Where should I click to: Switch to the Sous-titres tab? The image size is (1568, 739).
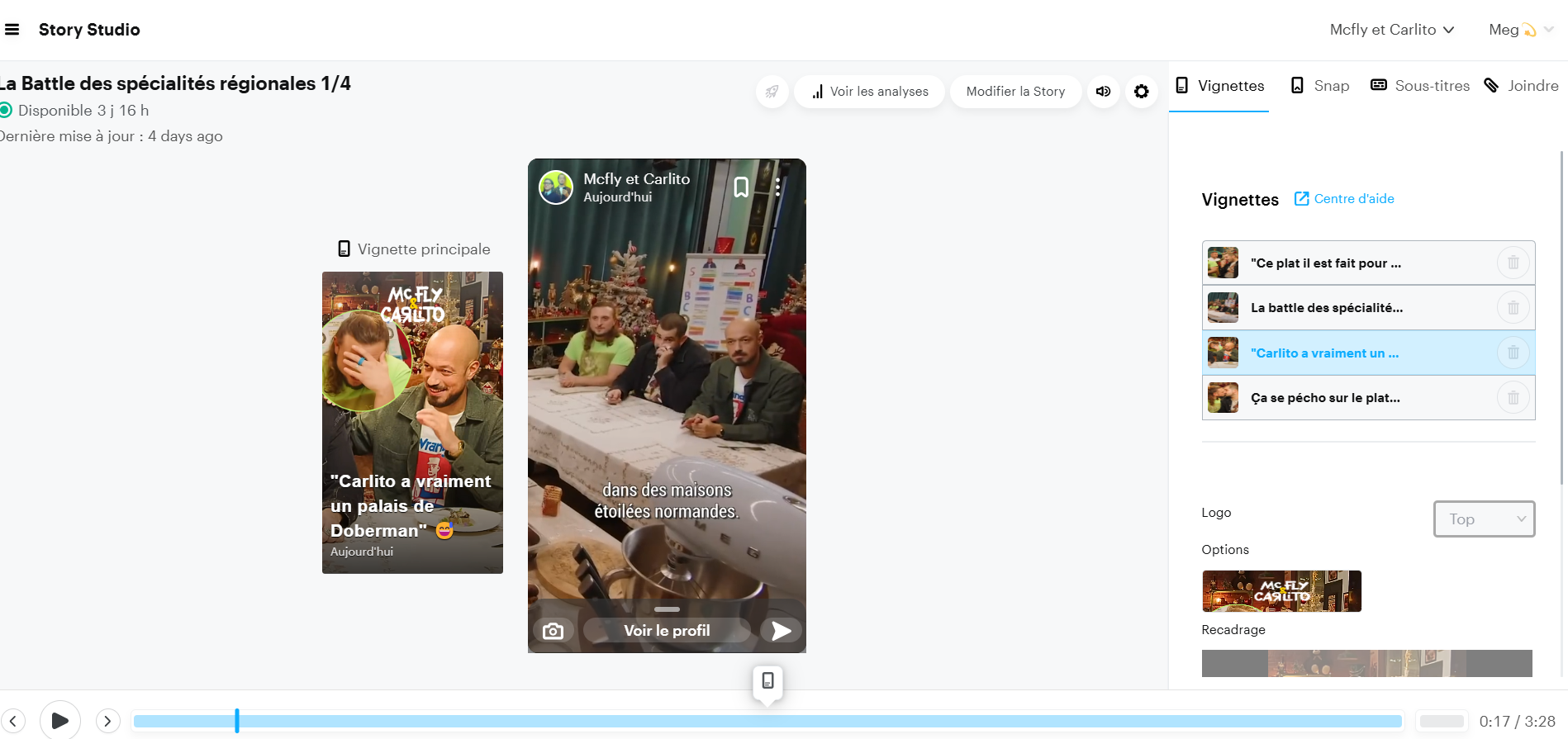point(1420,86)
